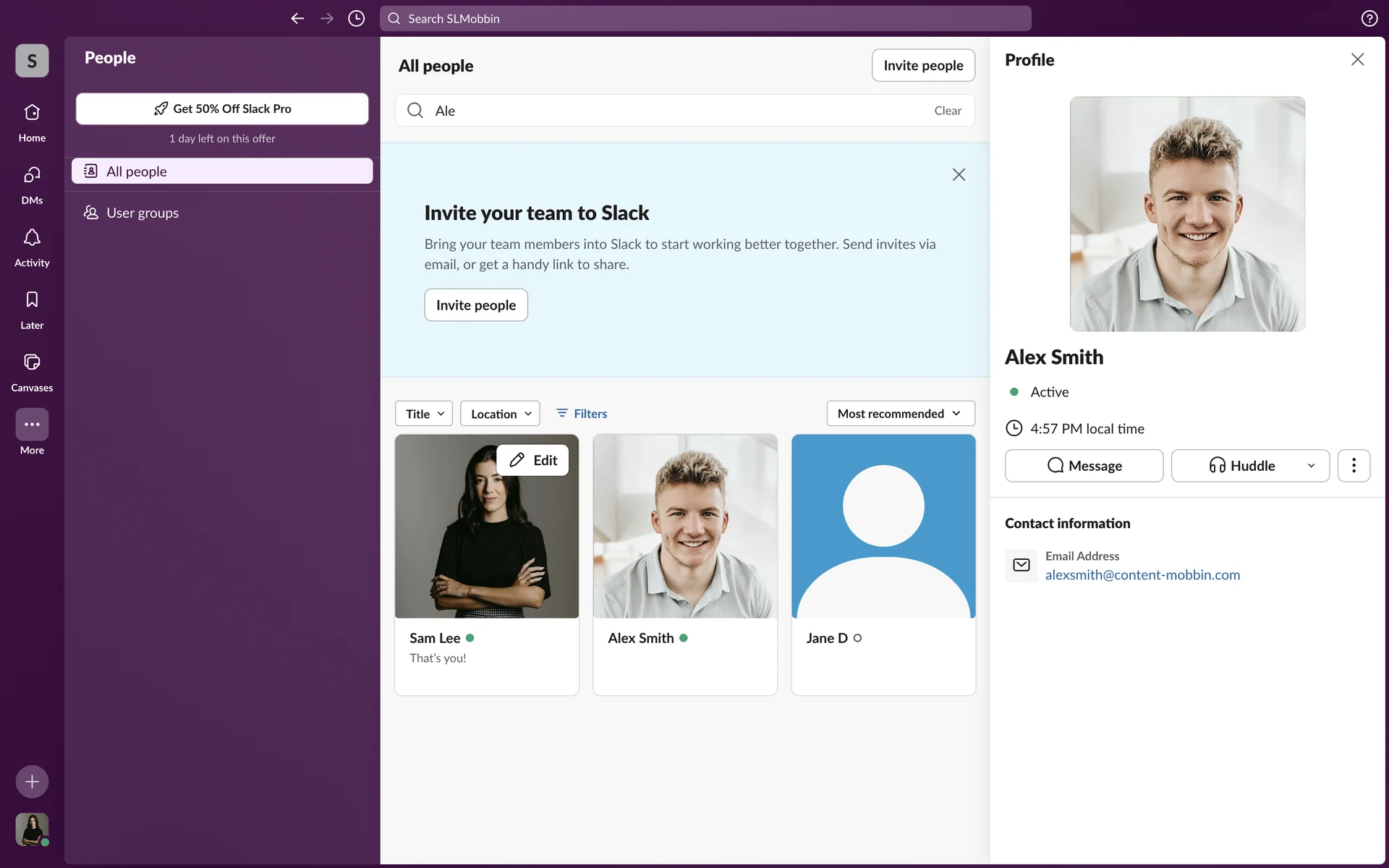Viewport: 1389px width, 868px height.
Task: Click the Jane D profile card
Action: (883, 564)
